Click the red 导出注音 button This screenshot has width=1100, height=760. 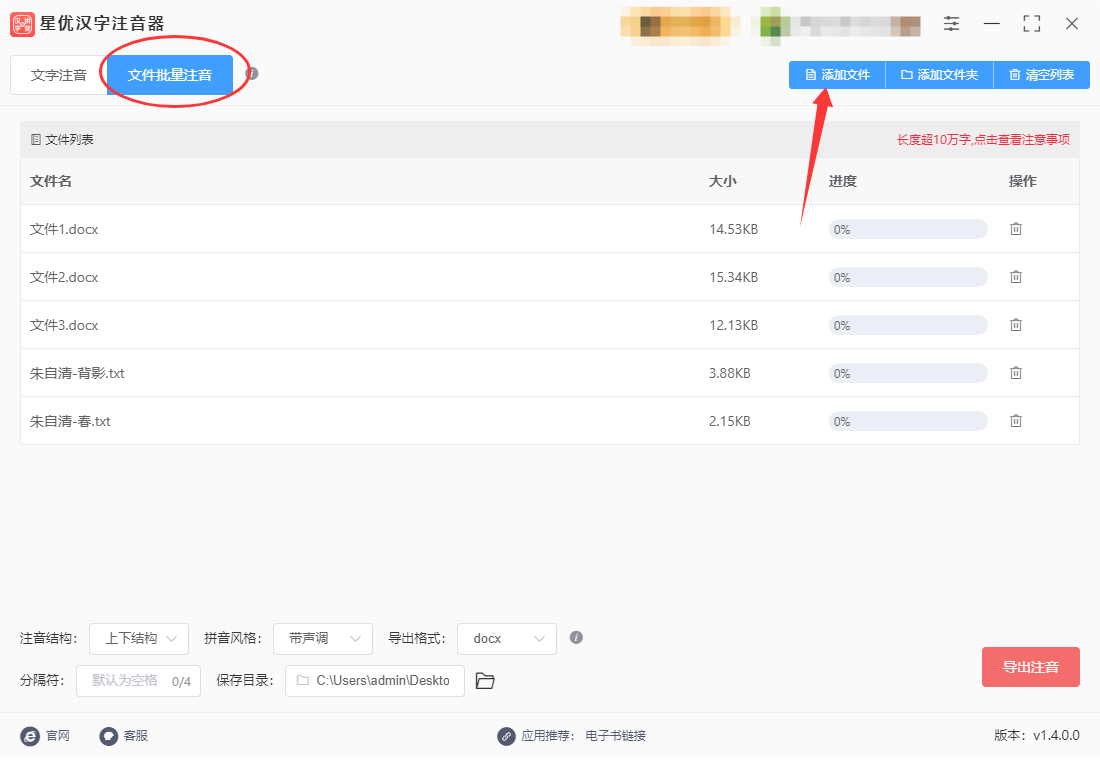coord(1031,667)
